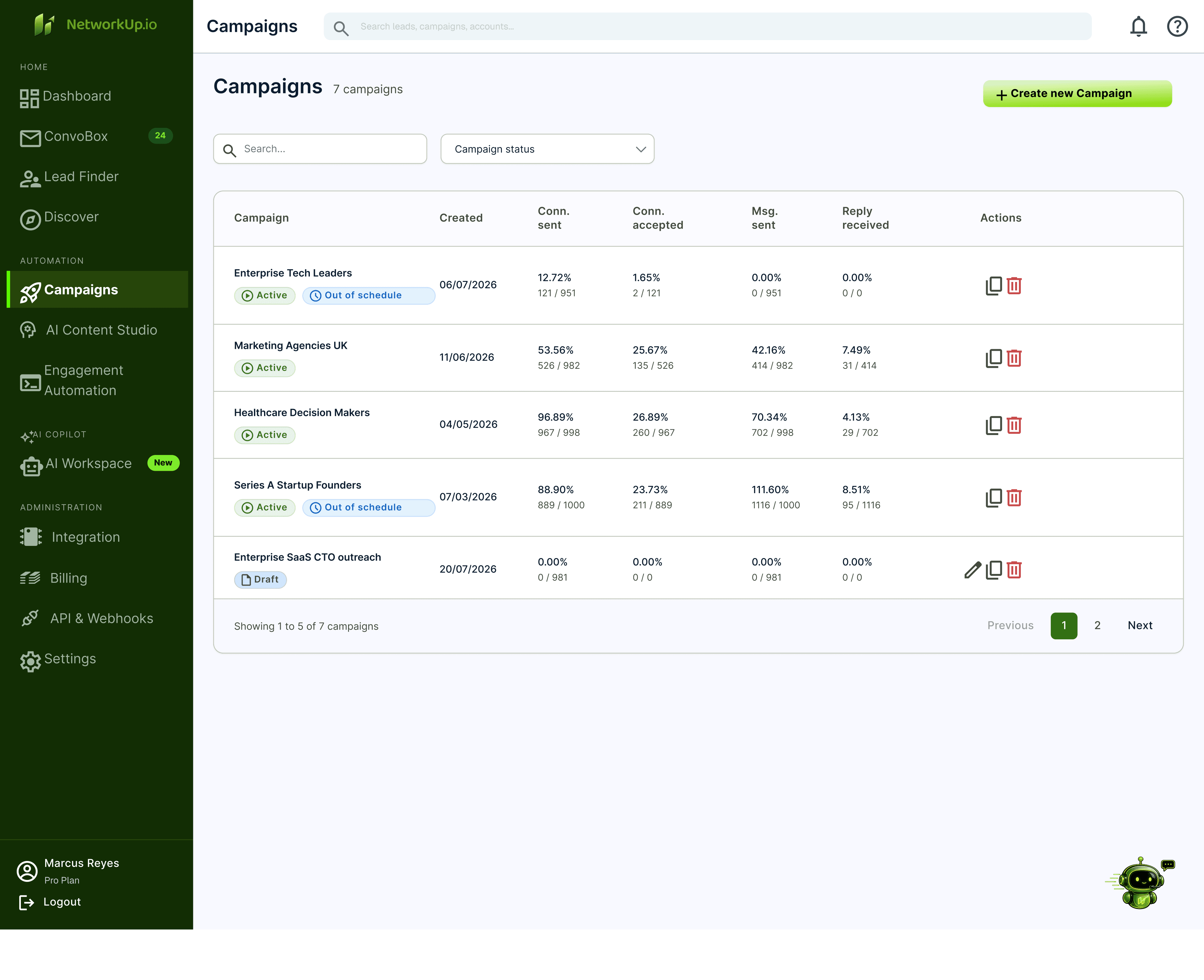This screenshot has width=1204, height=980.
Task: Delete the Marketing Agencies UK campaign
Action: (1014, 358)
